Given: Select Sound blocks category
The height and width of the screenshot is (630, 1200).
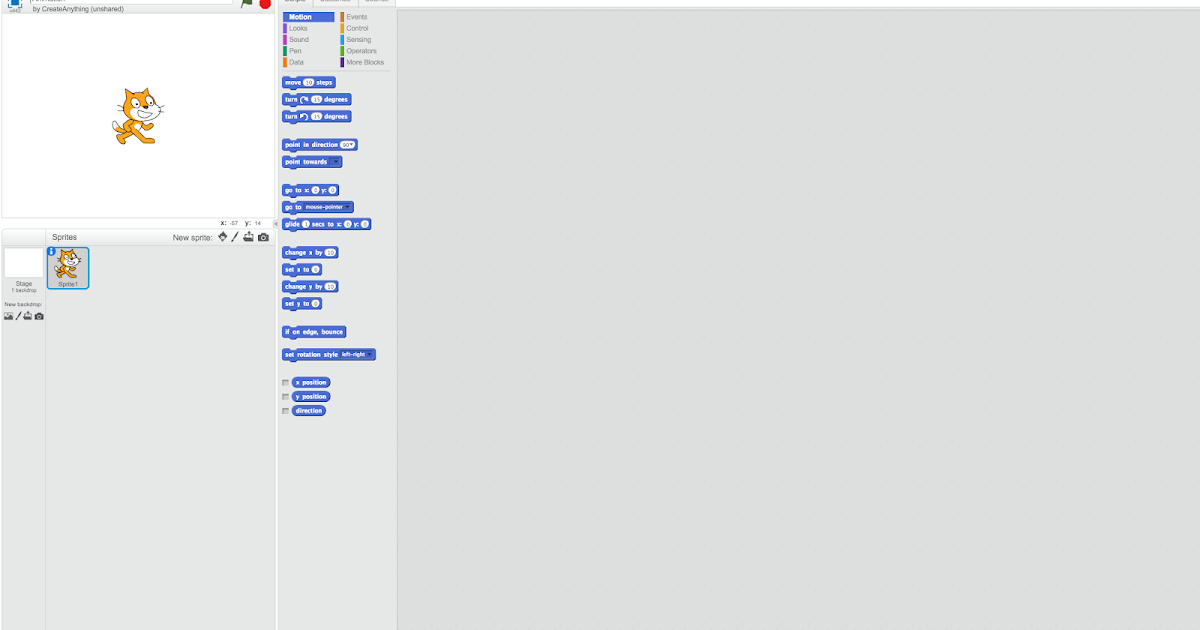Looking at the screenshot, I should tap(298, 40).
